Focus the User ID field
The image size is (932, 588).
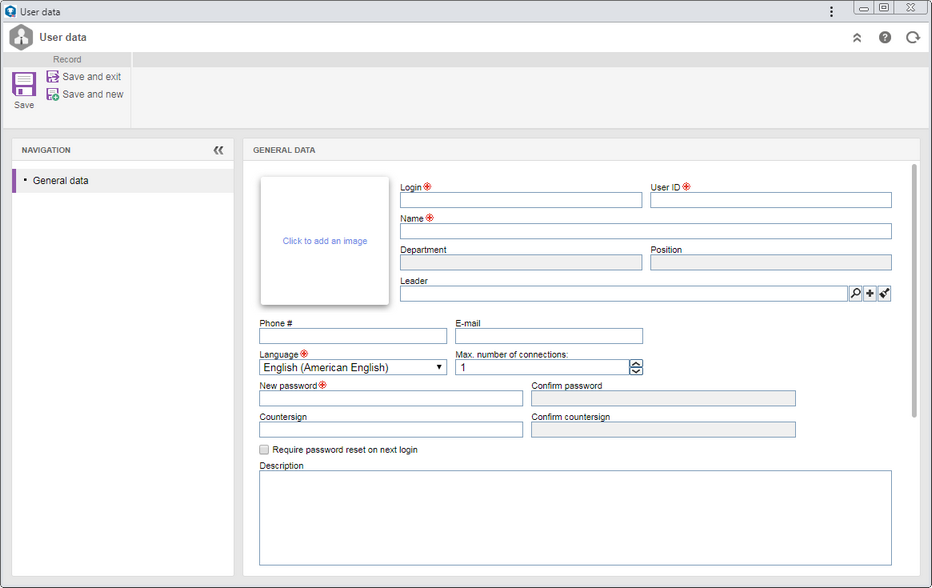[770, 200]
